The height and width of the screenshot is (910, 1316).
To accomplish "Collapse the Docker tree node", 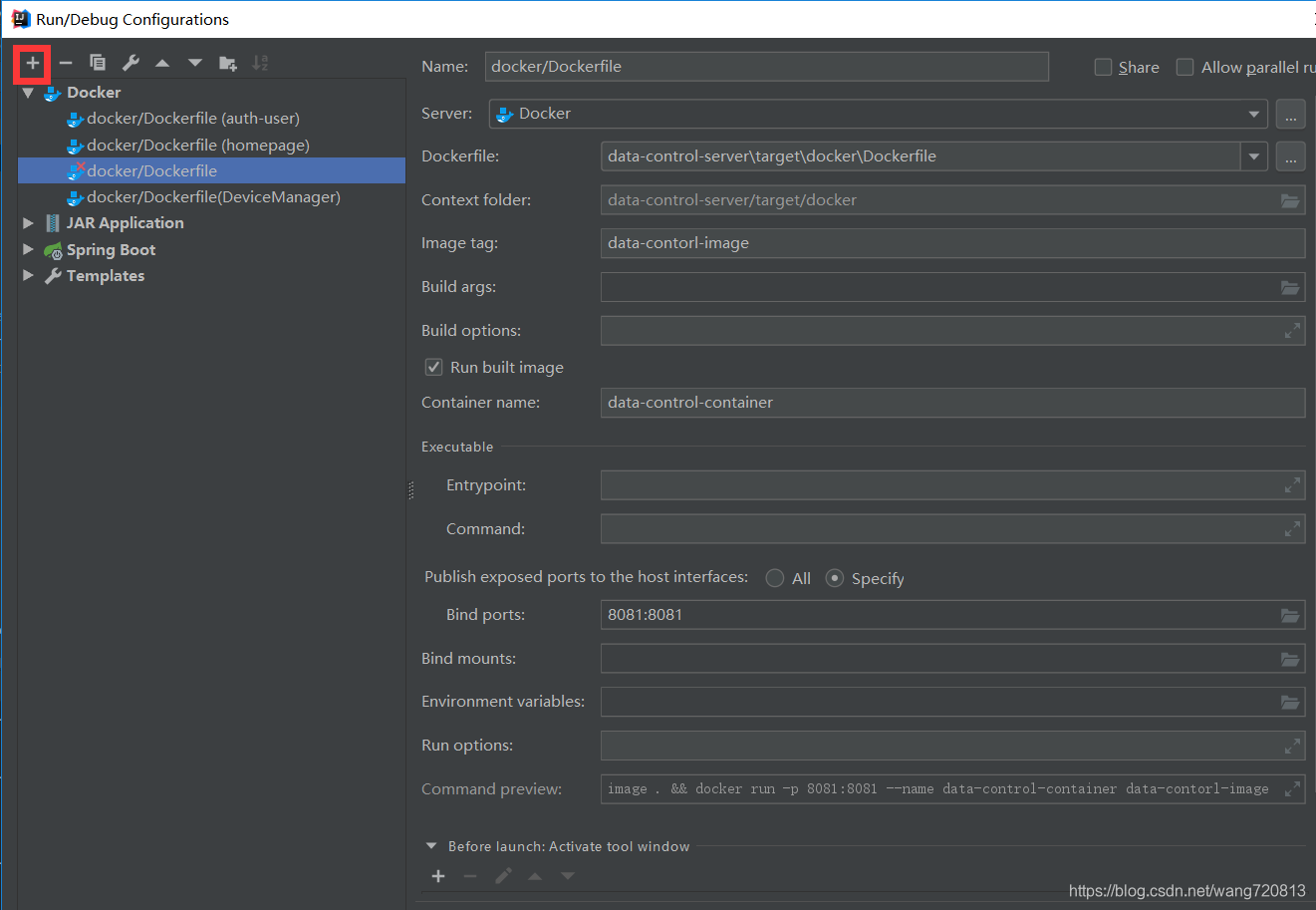I will click(x=28, y=93).
